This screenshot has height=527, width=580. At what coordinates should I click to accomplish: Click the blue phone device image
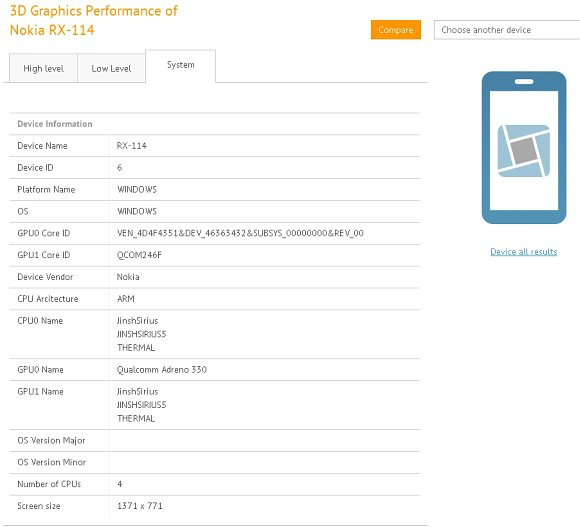524,147
